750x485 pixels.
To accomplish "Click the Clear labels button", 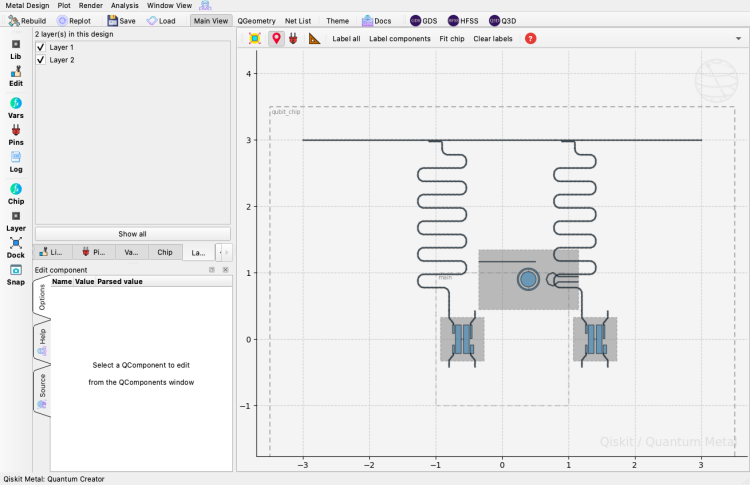I will pos(493,39).
